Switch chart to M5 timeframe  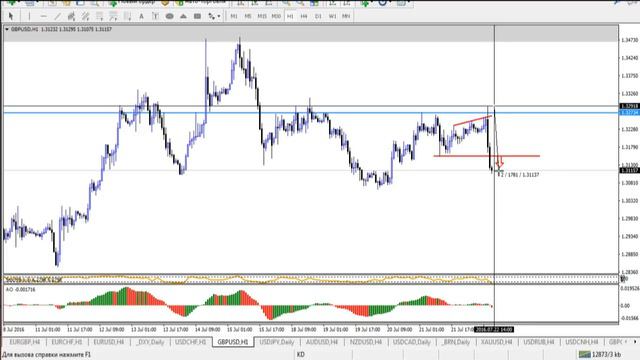[248, 16]
